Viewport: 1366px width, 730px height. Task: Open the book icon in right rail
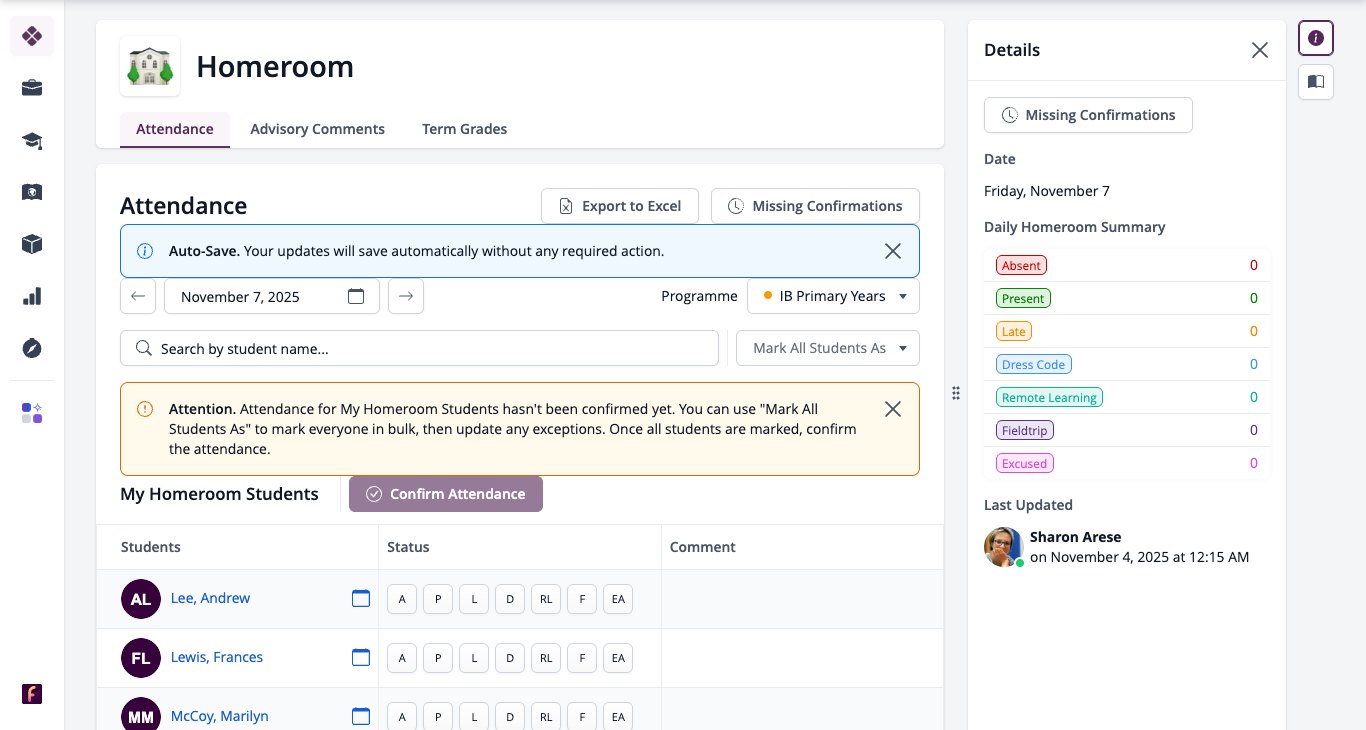click(x=1316, y=82)
